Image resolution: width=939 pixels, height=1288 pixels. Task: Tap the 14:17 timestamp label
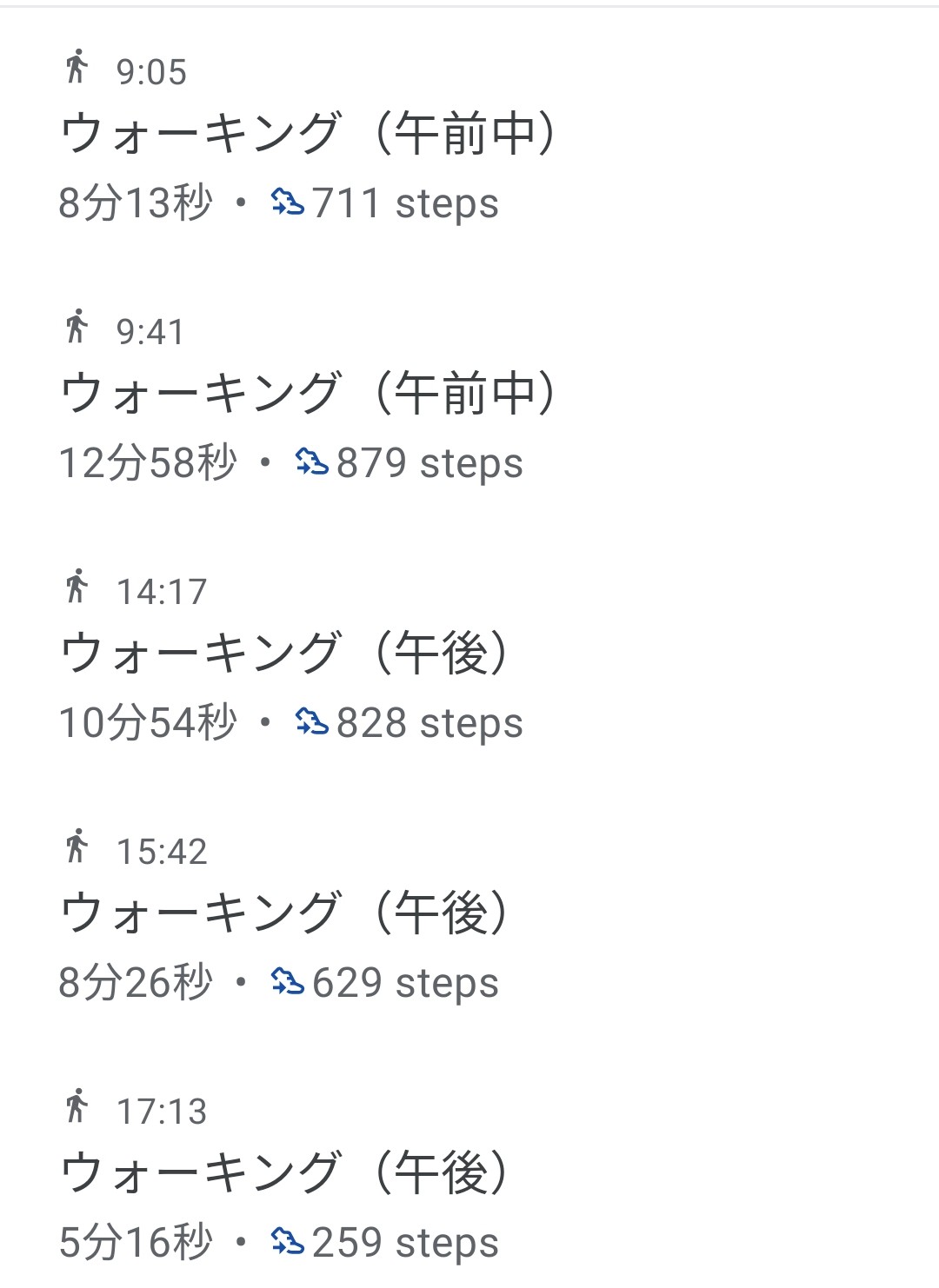tap(162, 592)
